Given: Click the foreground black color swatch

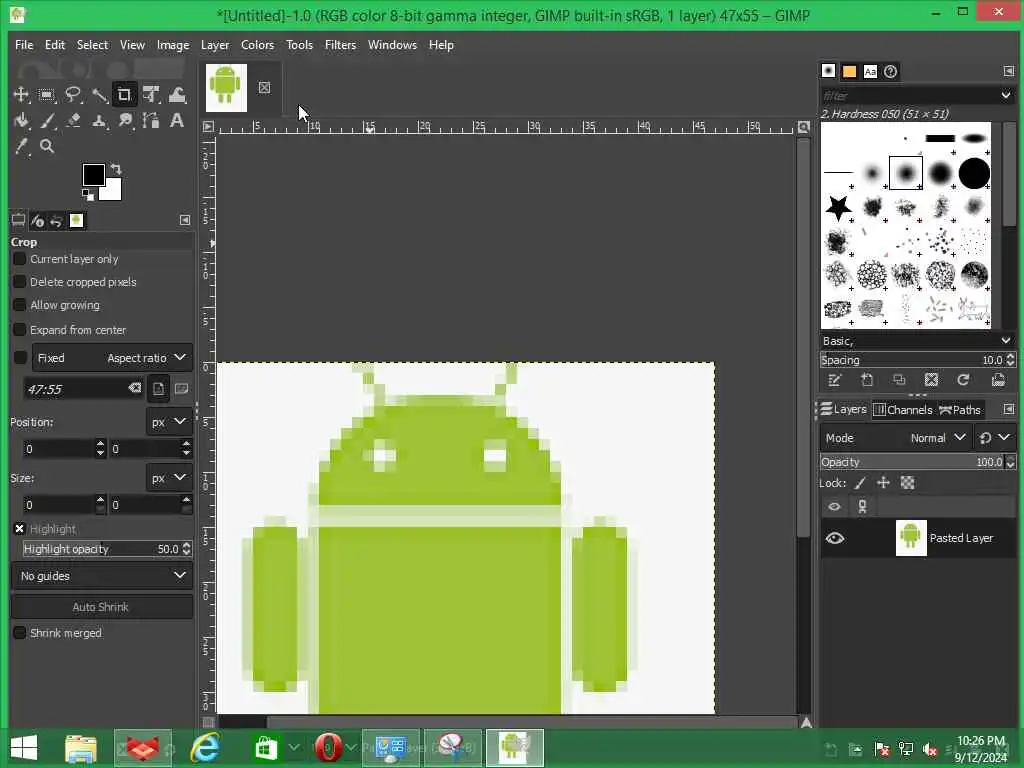Looking at the screenshot, I should (x=93, y=175).
